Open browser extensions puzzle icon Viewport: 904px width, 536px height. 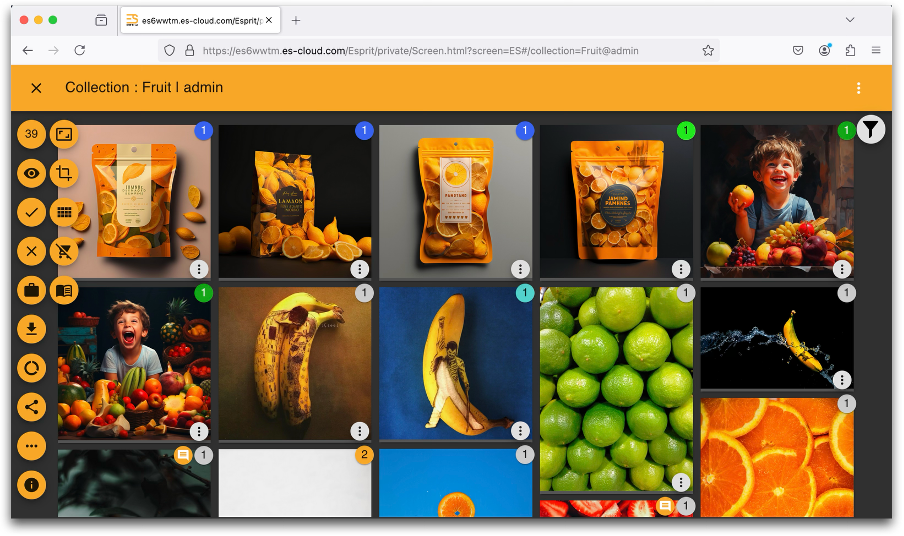pyautogui.click(x=850, y=51)
